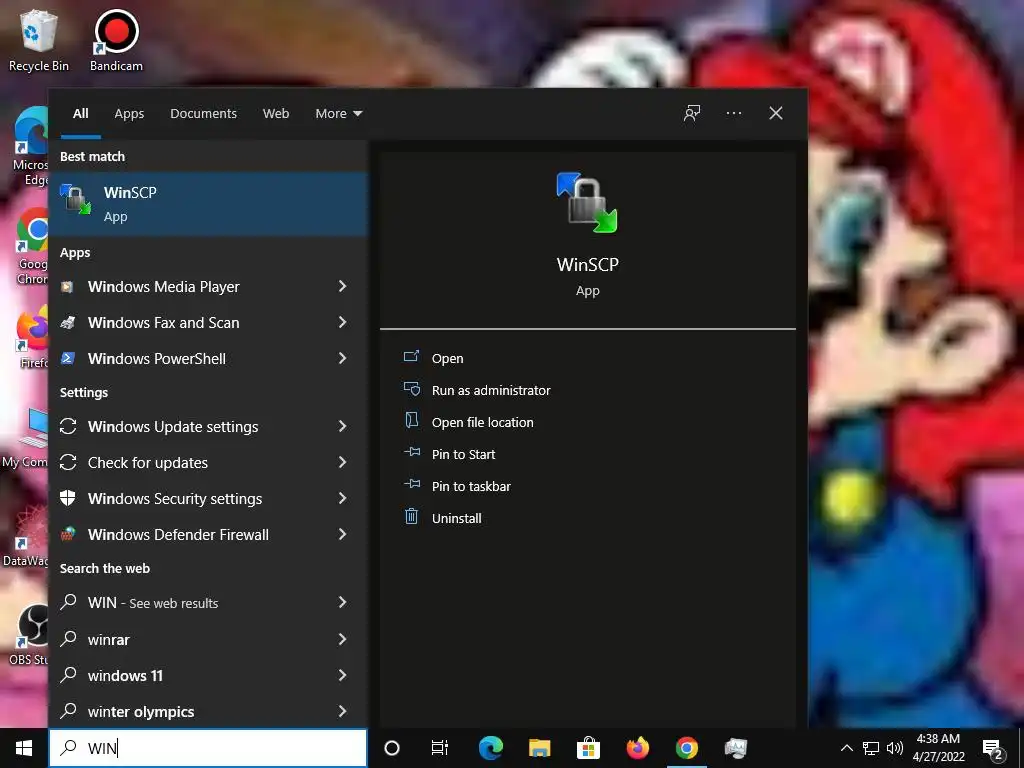Open Cortana circle on taskbar
Viewport: 1024px width, 768px height.
coord(392,748)
